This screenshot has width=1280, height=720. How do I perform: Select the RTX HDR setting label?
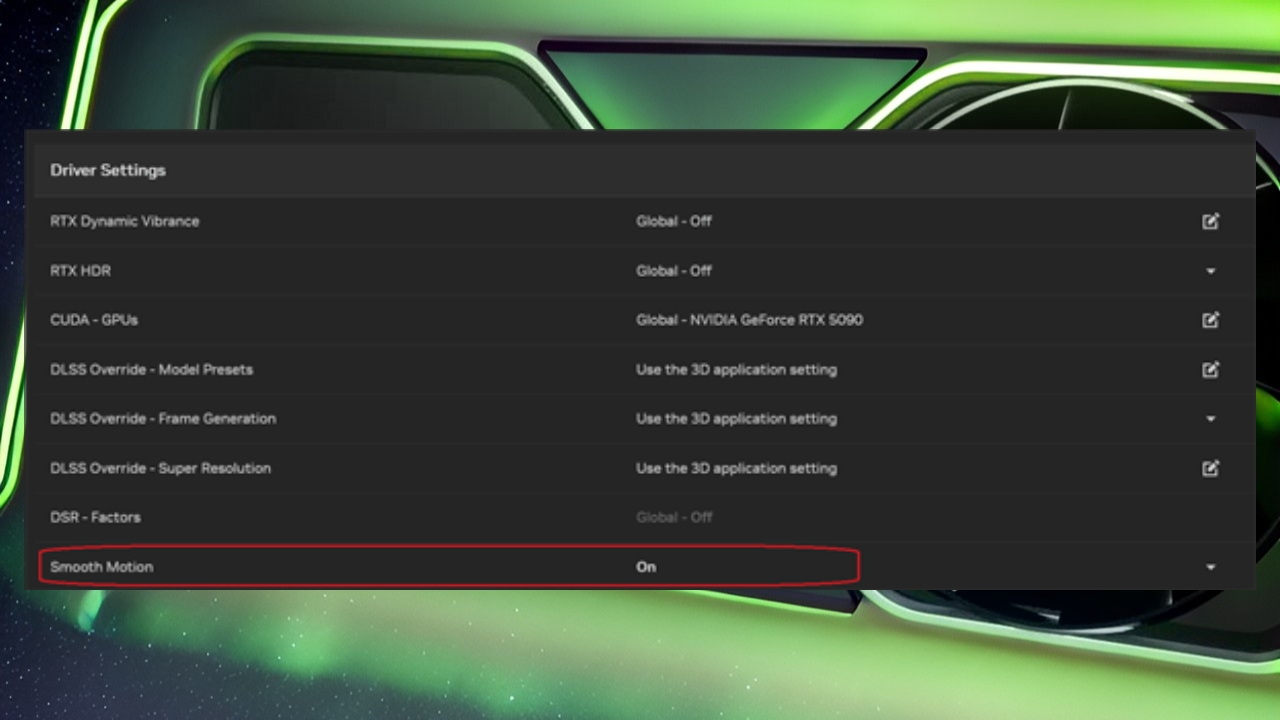point(81,270)
